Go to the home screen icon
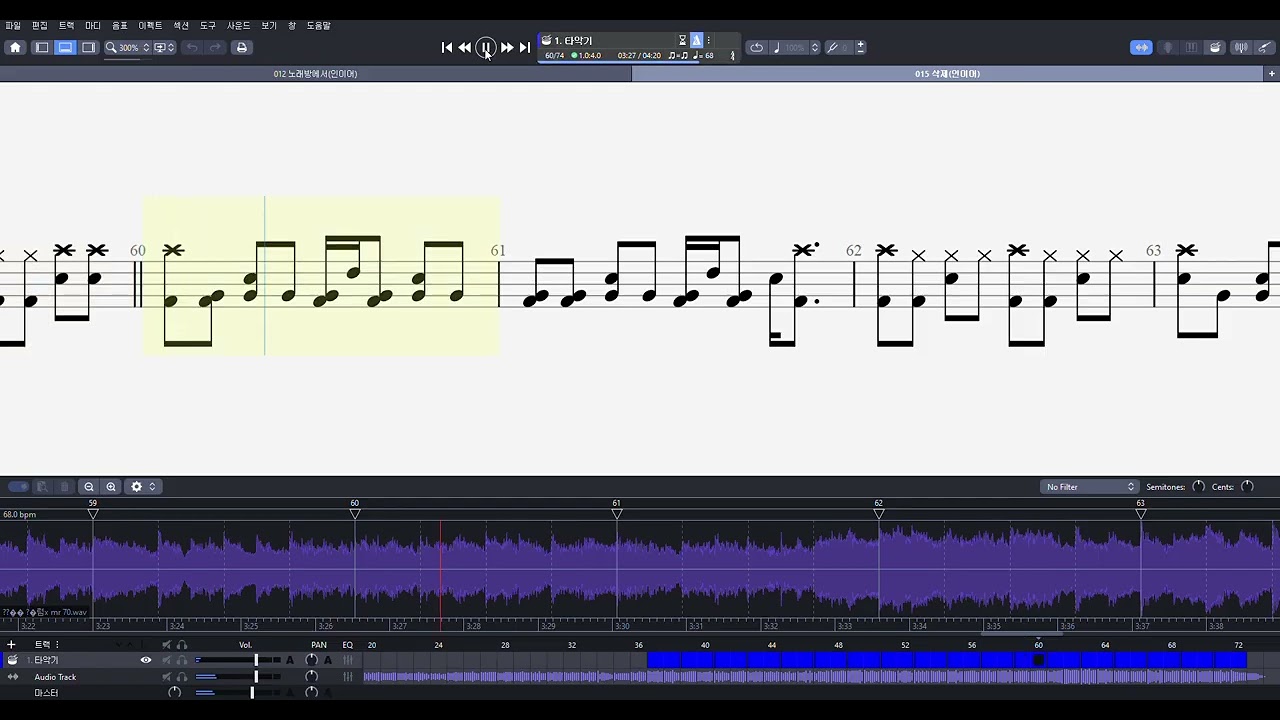 tap(15, 47)
